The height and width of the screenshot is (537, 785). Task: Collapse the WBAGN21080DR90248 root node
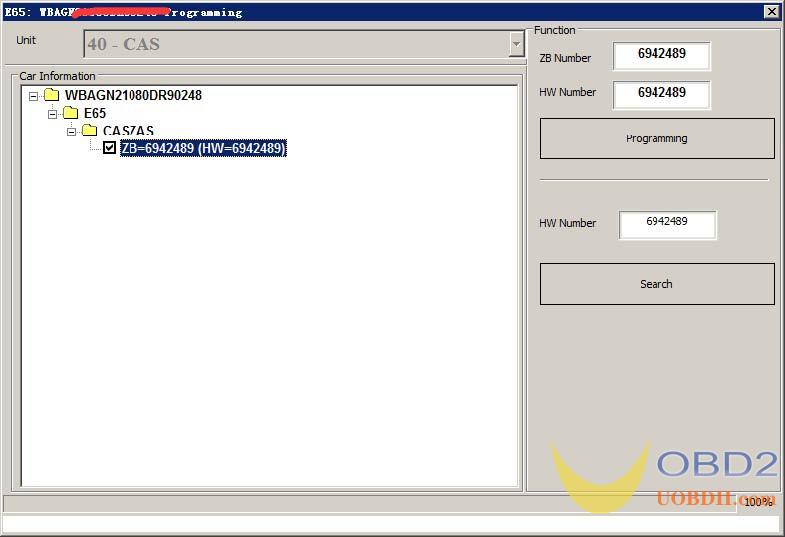coord(34,96)
